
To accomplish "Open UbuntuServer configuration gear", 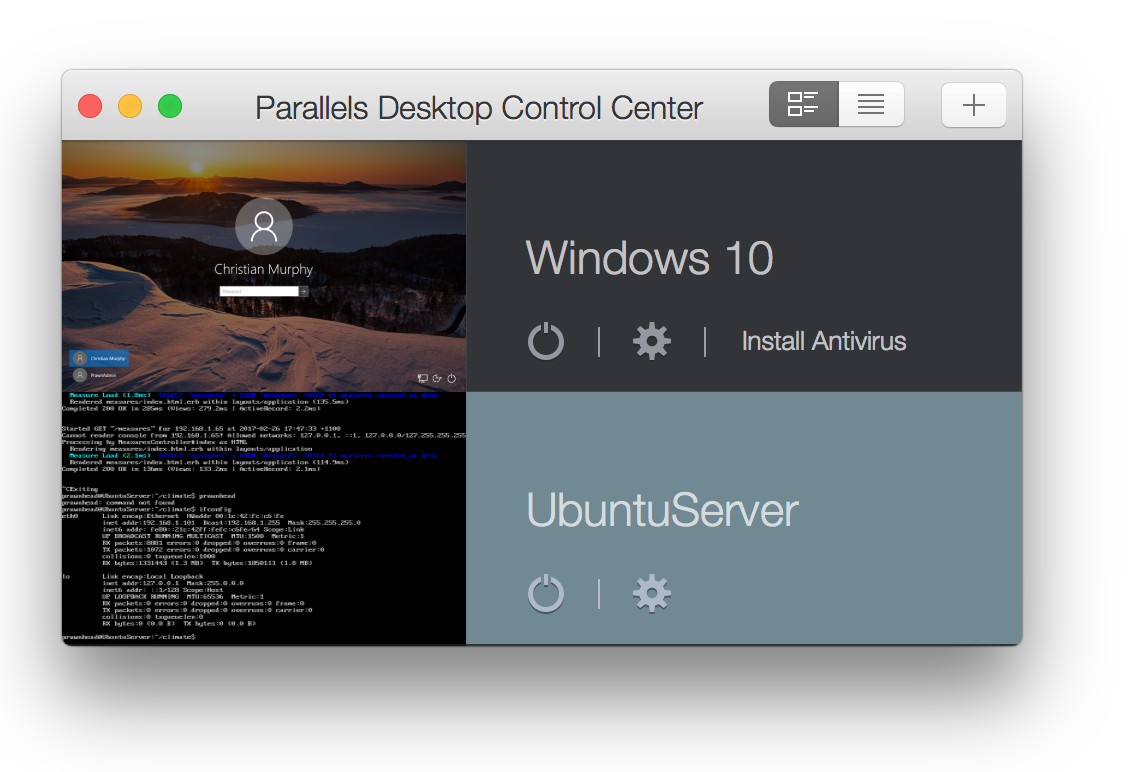I will point(651,593).
